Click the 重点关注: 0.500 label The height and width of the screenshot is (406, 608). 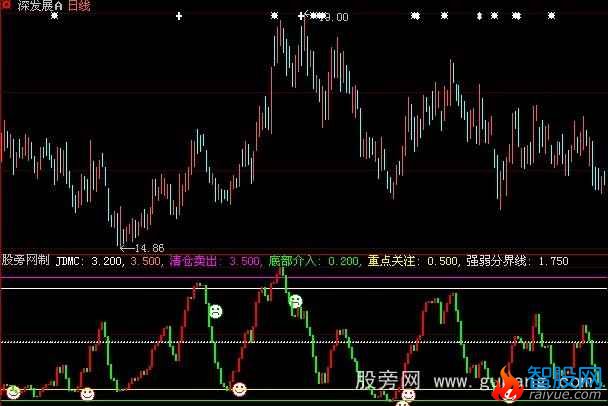click(x=413, y=261)
